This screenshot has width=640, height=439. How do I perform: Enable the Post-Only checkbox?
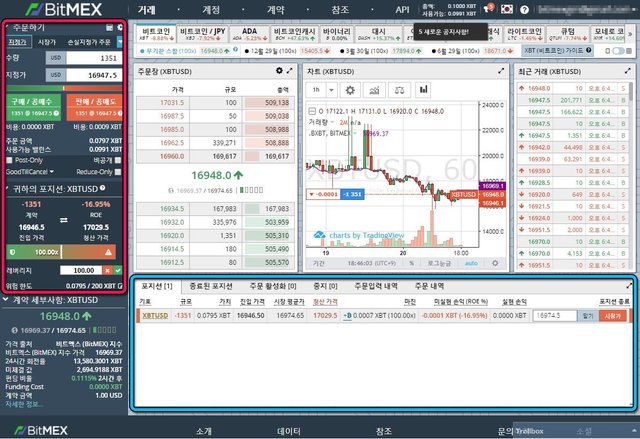pos(9,160)
